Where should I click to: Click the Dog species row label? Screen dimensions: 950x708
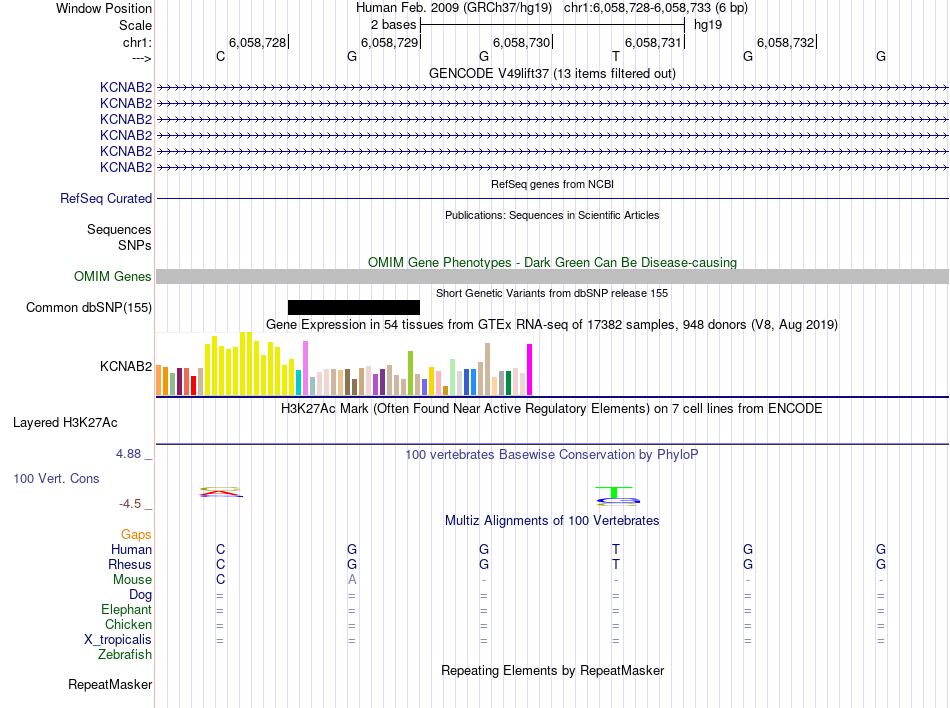pyautogui.click(x=140, y=595)
